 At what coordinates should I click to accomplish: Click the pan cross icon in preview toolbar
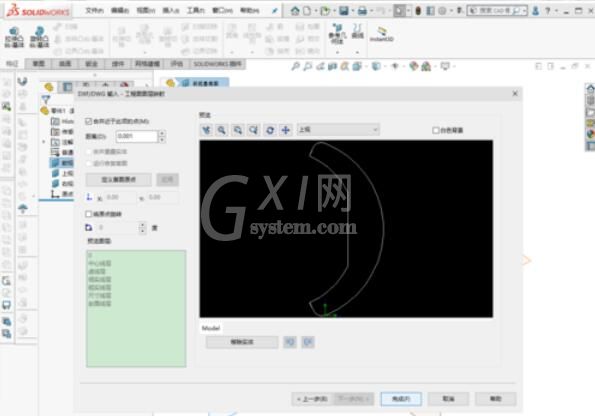click(x=285, y=130)
